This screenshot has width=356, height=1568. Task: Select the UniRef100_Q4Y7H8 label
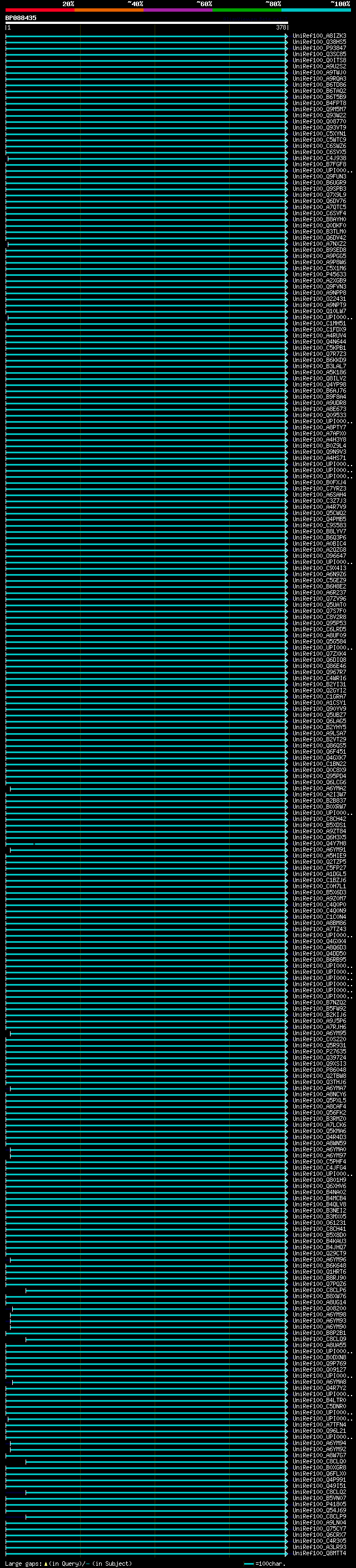pyautogui.click(x=319, y=844)
